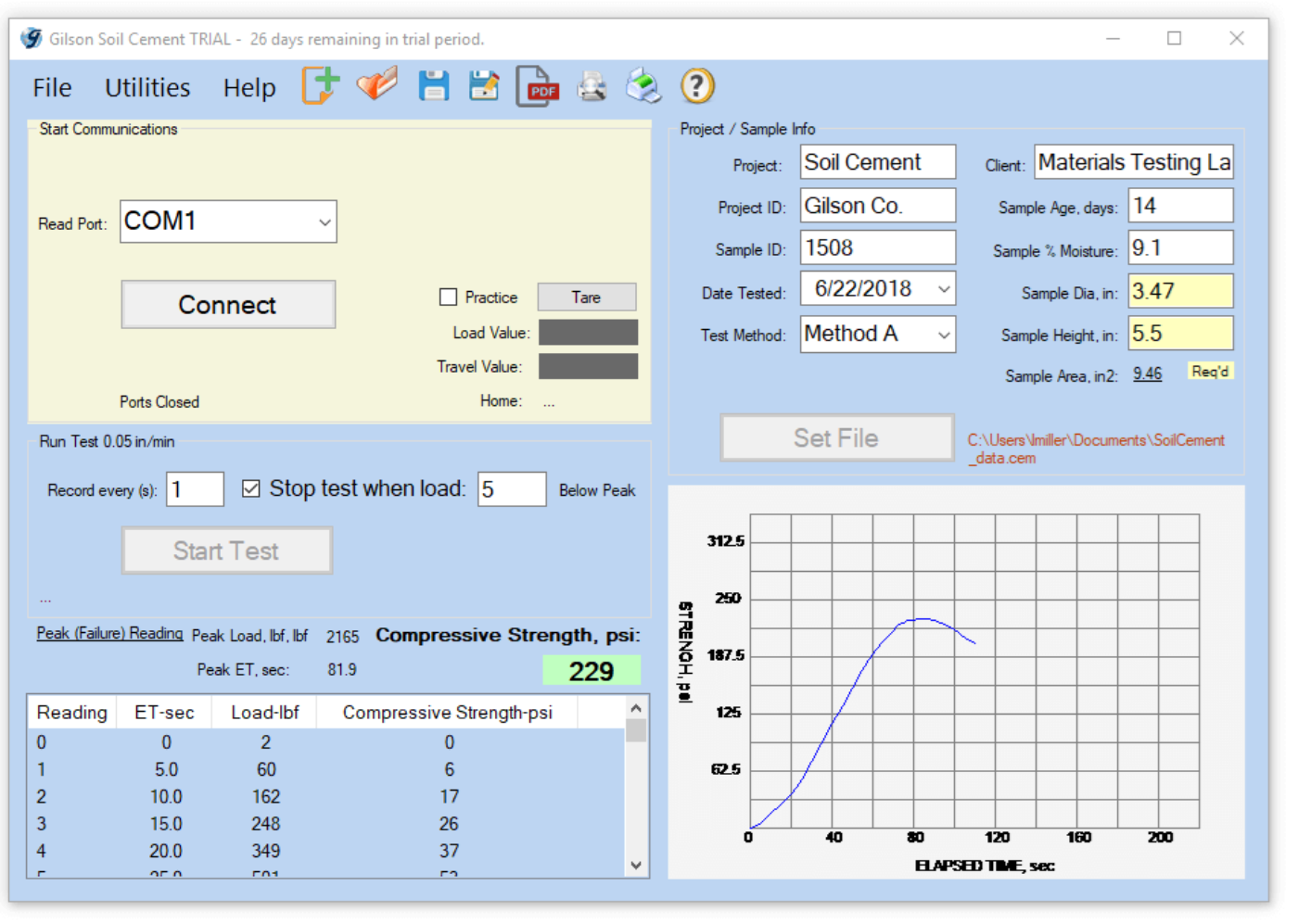Click the ET-sec column header
The image size is (1298, 924).
pyautogui.click(x=164, y=712)
